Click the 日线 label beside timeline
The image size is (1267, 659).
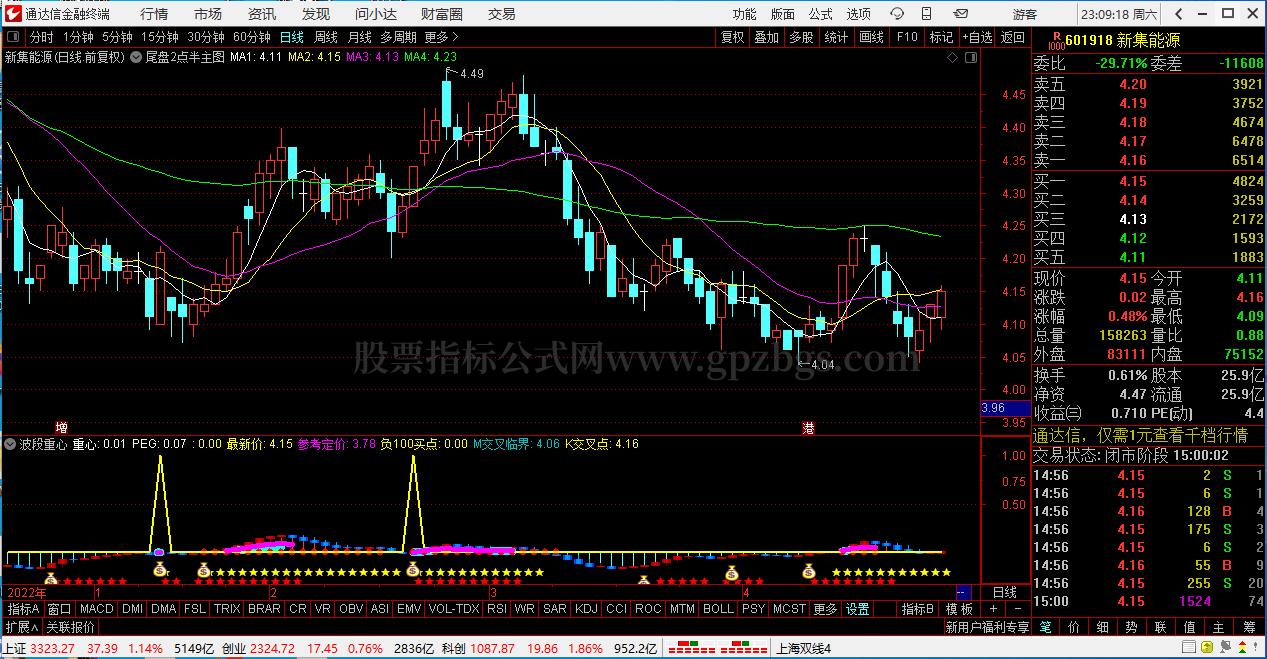[1005, 592]
